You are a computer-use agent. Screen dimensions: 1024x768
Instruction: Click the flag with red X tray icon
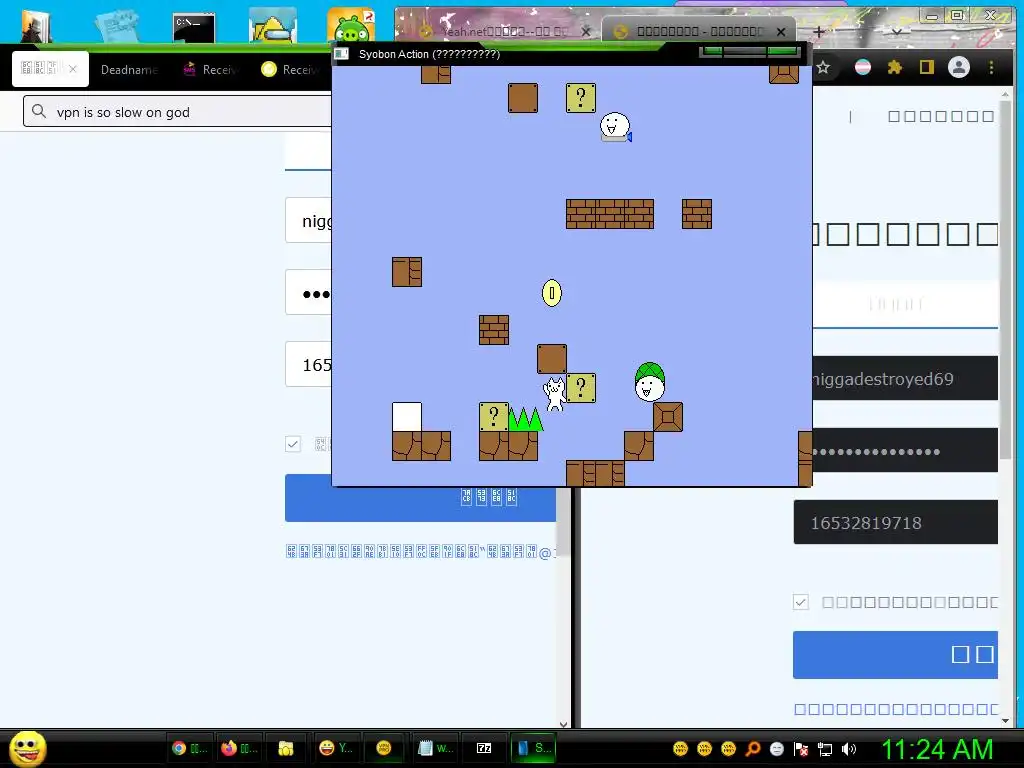[x=801, y=749]
